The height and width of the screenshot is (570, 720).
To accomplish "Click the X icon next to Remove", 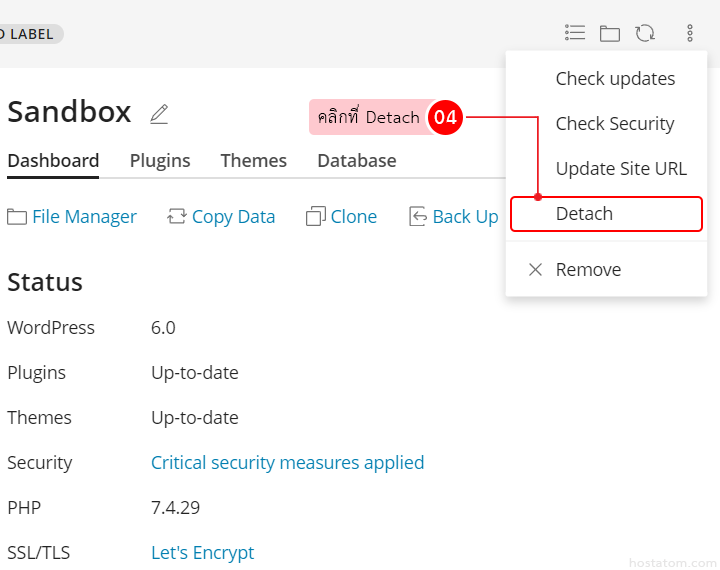I will coord(535,270).
